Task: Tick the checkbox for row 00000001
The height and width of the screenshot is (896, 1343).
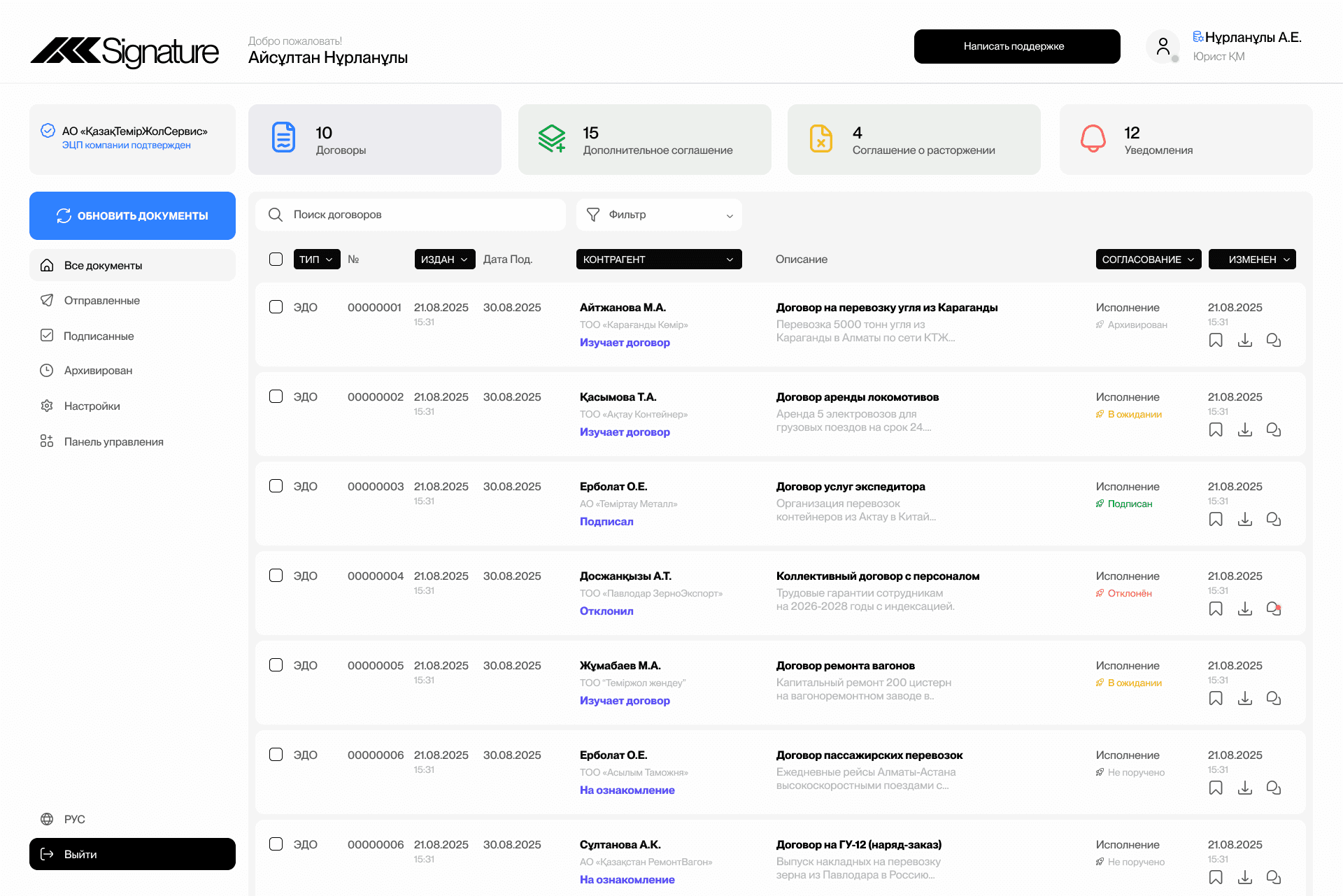Action: [276, 306]
